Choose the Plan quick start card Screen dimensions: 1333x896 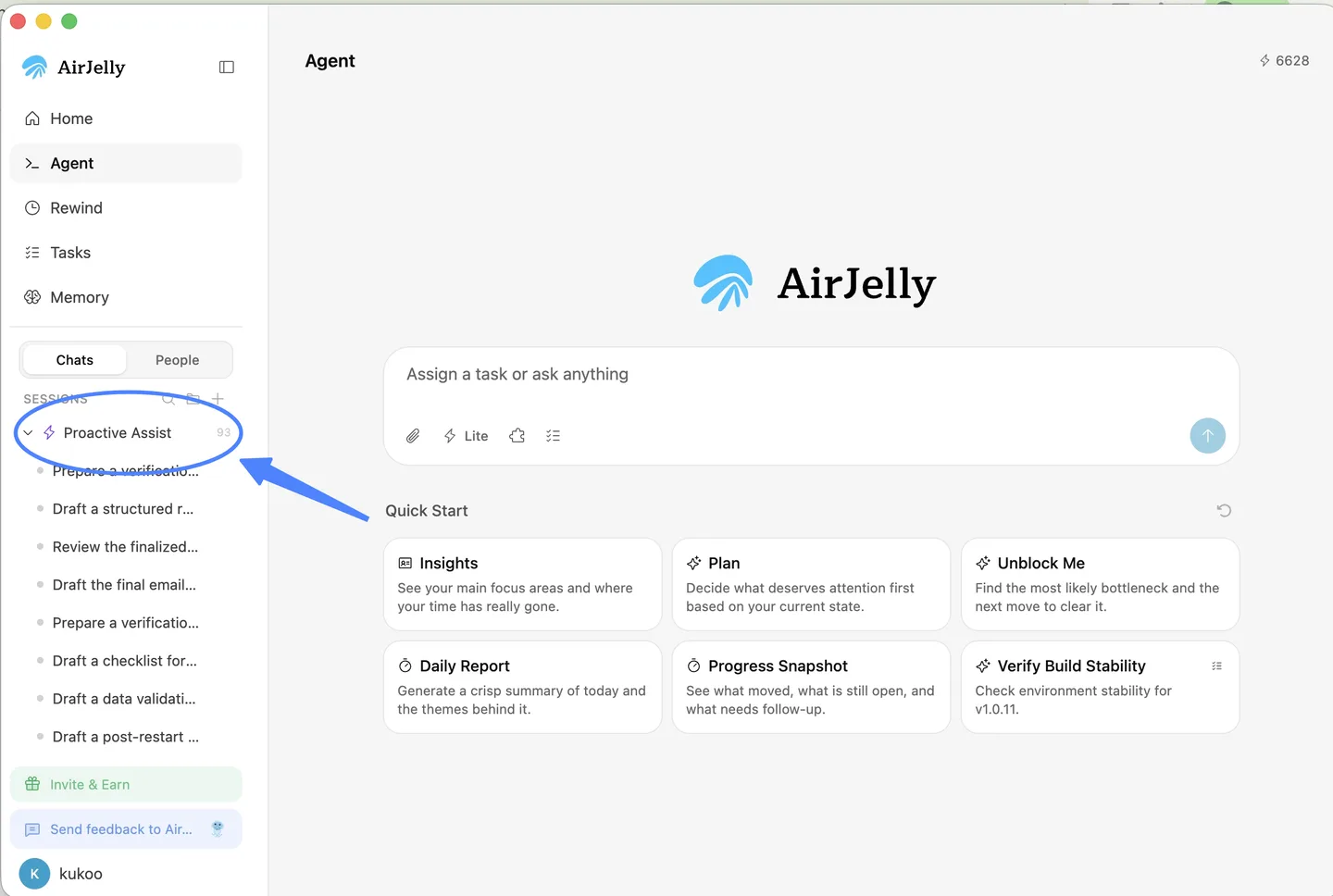[x=811, y=584]
